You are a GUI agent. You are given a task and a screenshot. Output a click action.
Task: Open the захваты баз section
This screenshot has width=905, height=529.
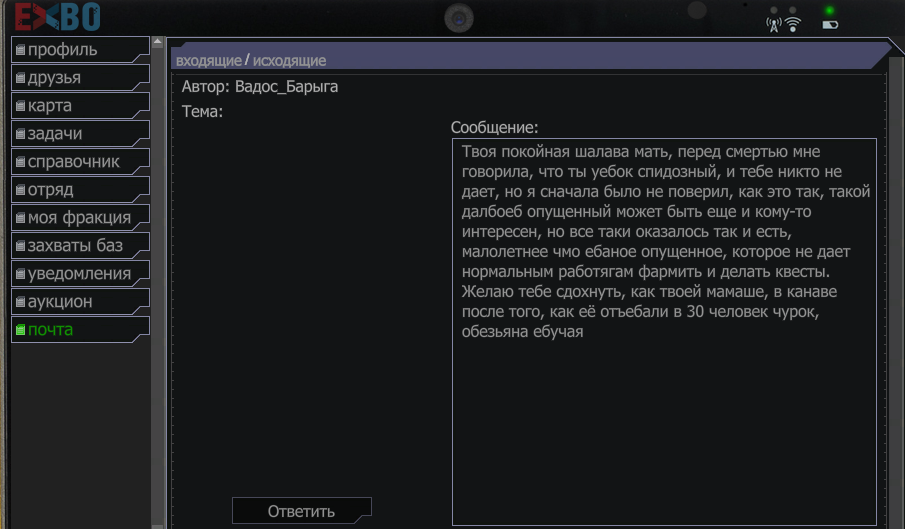pyautogui.click(x=80, y=246)
